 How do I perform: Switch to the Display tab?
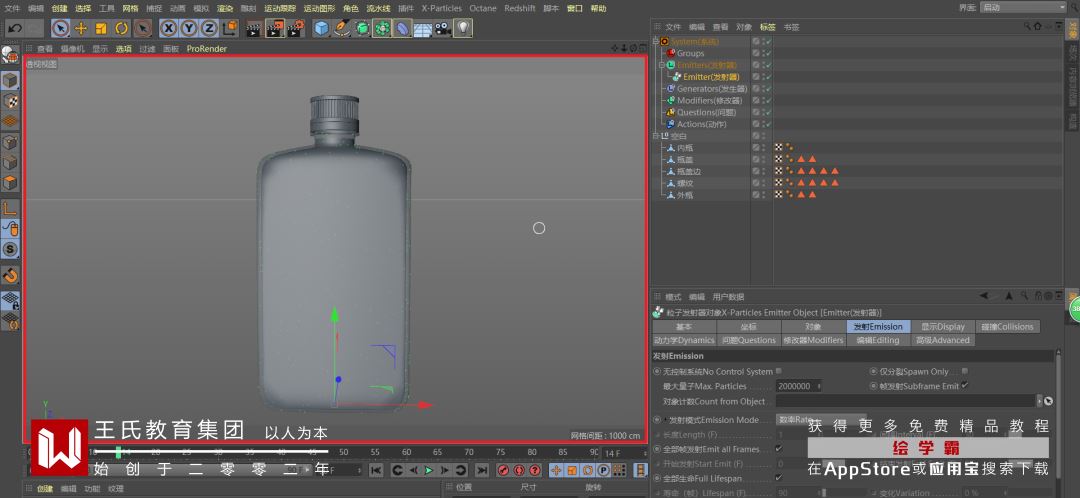click(942, 326)
